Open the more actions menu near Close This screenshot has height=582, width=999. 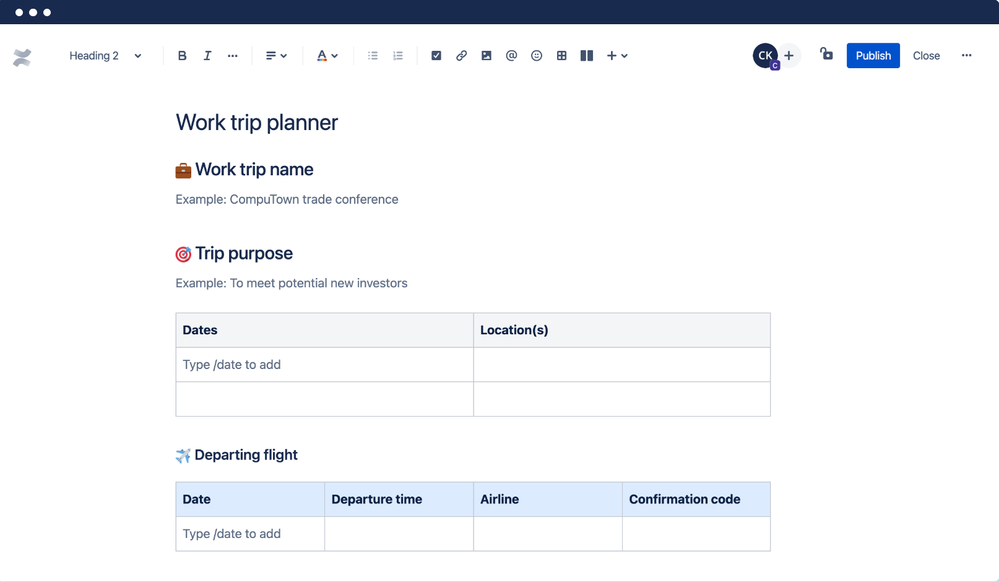pos(966,55)
